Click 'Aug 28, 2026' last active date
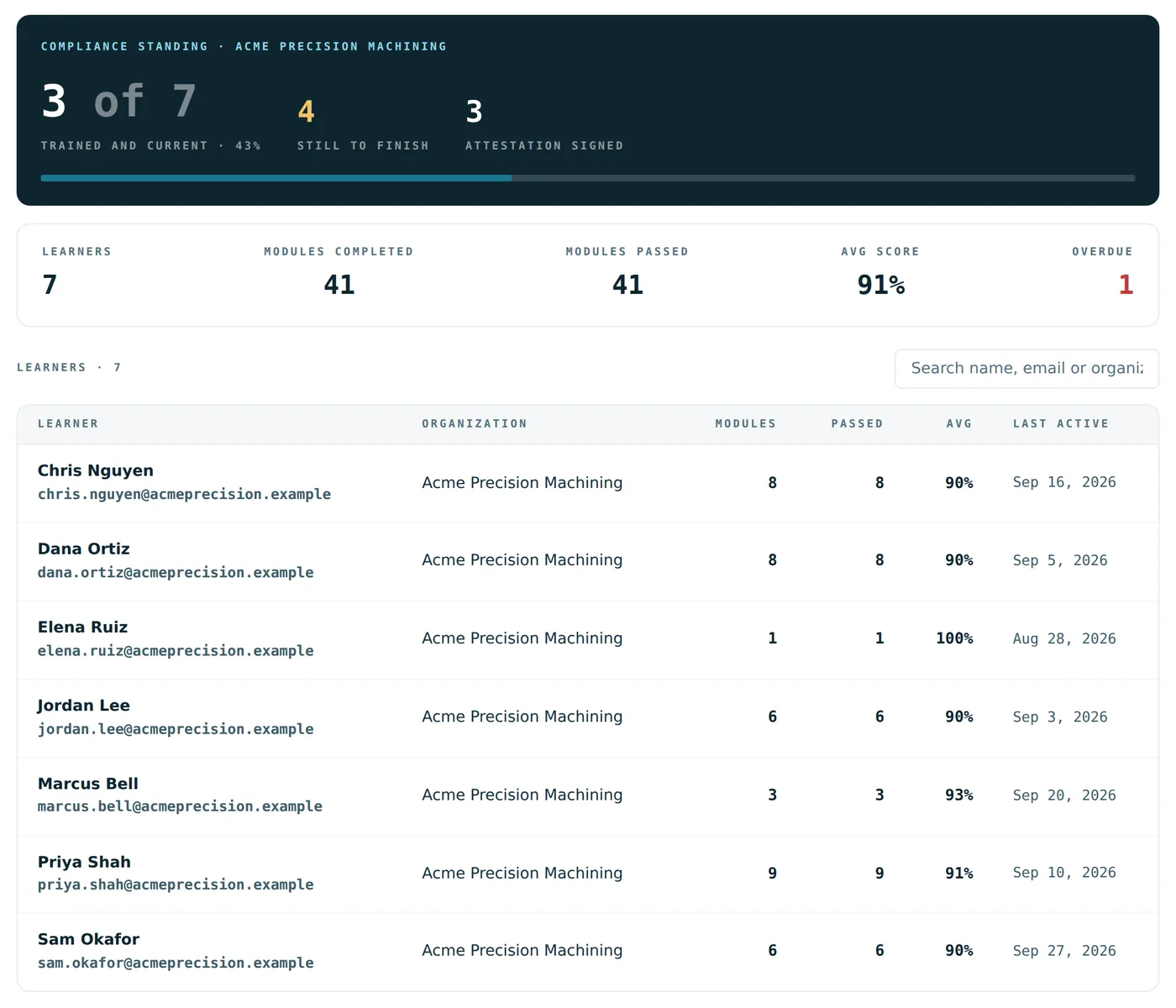This screenshot has height=1008, width=1176. pyautogui.click(x=1064, y=639)
